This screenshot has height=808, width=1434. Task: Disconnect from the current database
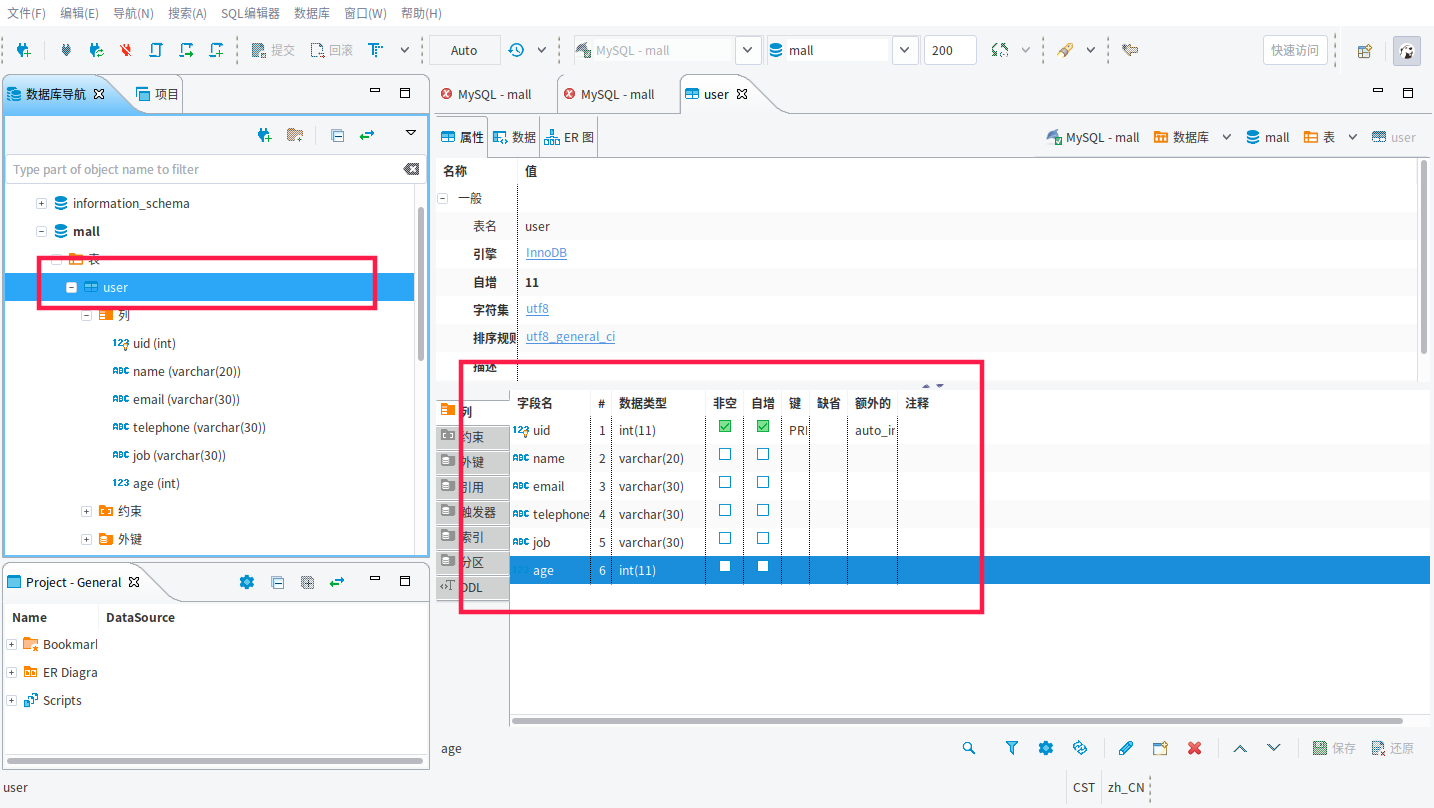pyautogui.click(x=125, y=50)
